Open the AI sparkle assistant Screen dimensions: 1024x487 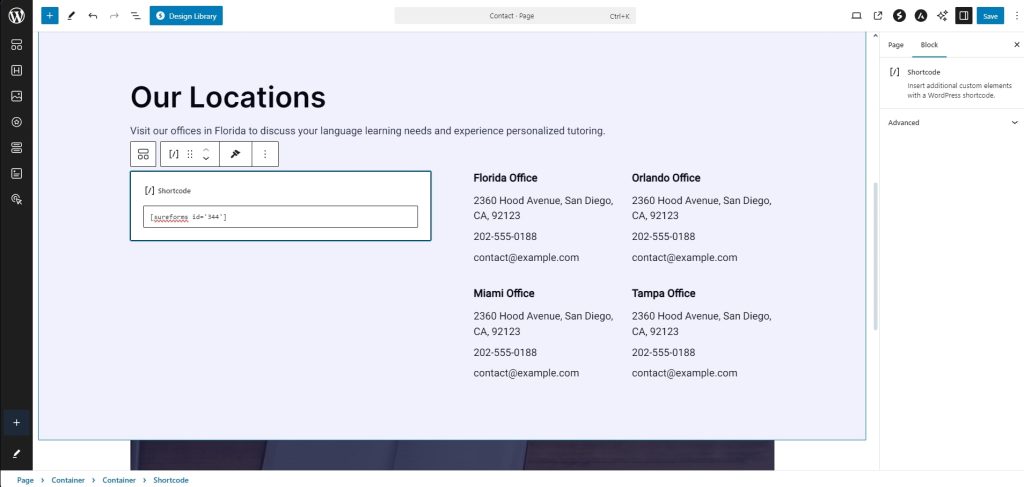pyautogui.click(x=942, y=16)
